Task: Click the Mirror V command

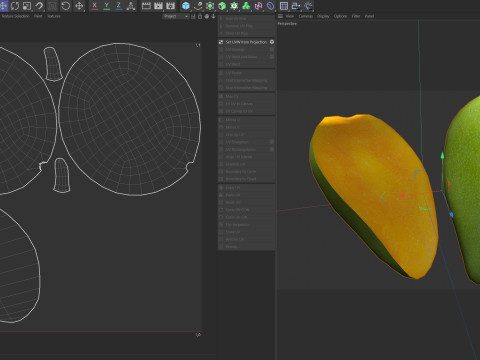Action: pos(246,127)
